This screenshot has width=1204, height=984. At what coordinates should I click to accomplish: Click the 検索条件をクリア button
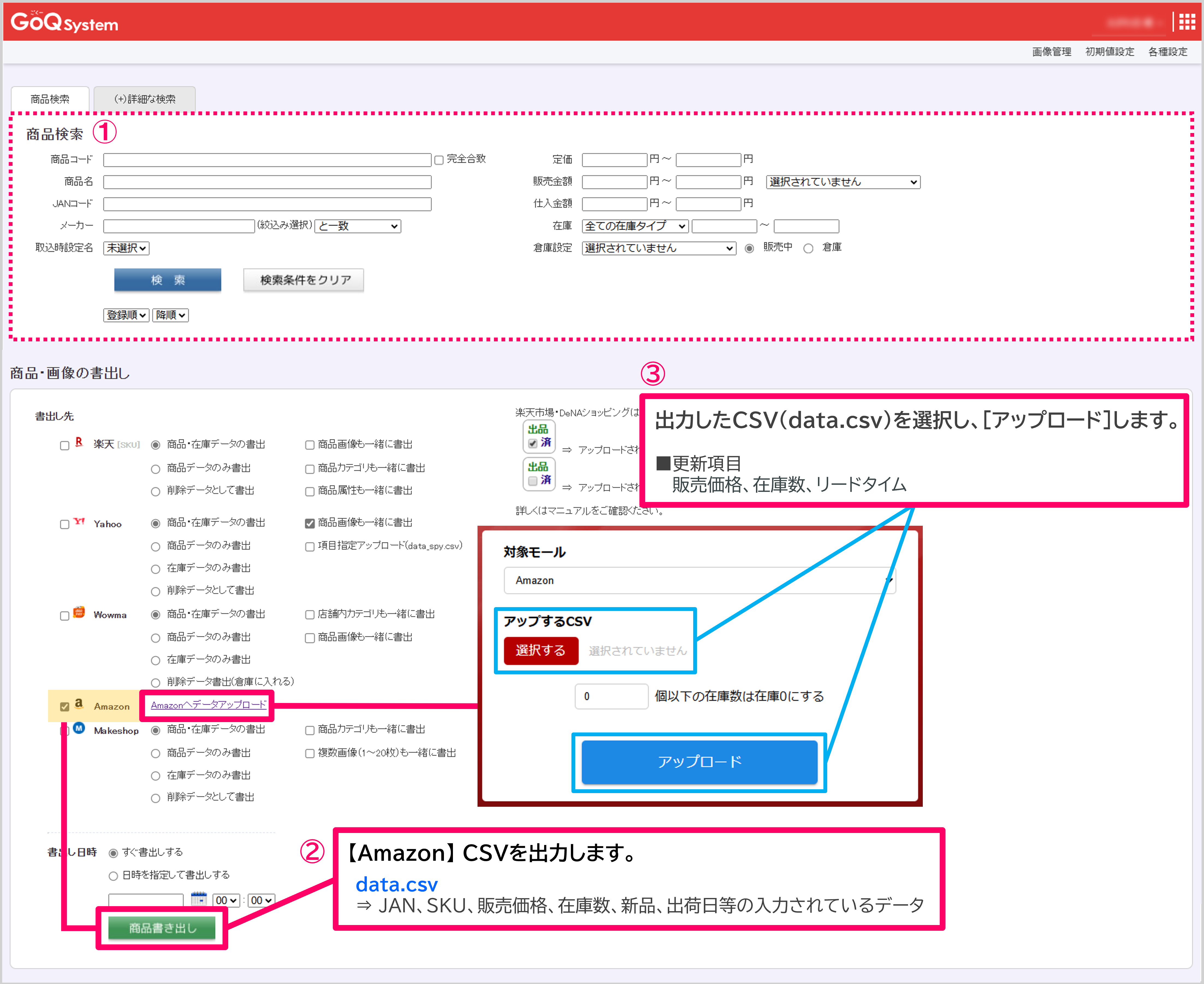pyautogui.click(x=304, y=280)
